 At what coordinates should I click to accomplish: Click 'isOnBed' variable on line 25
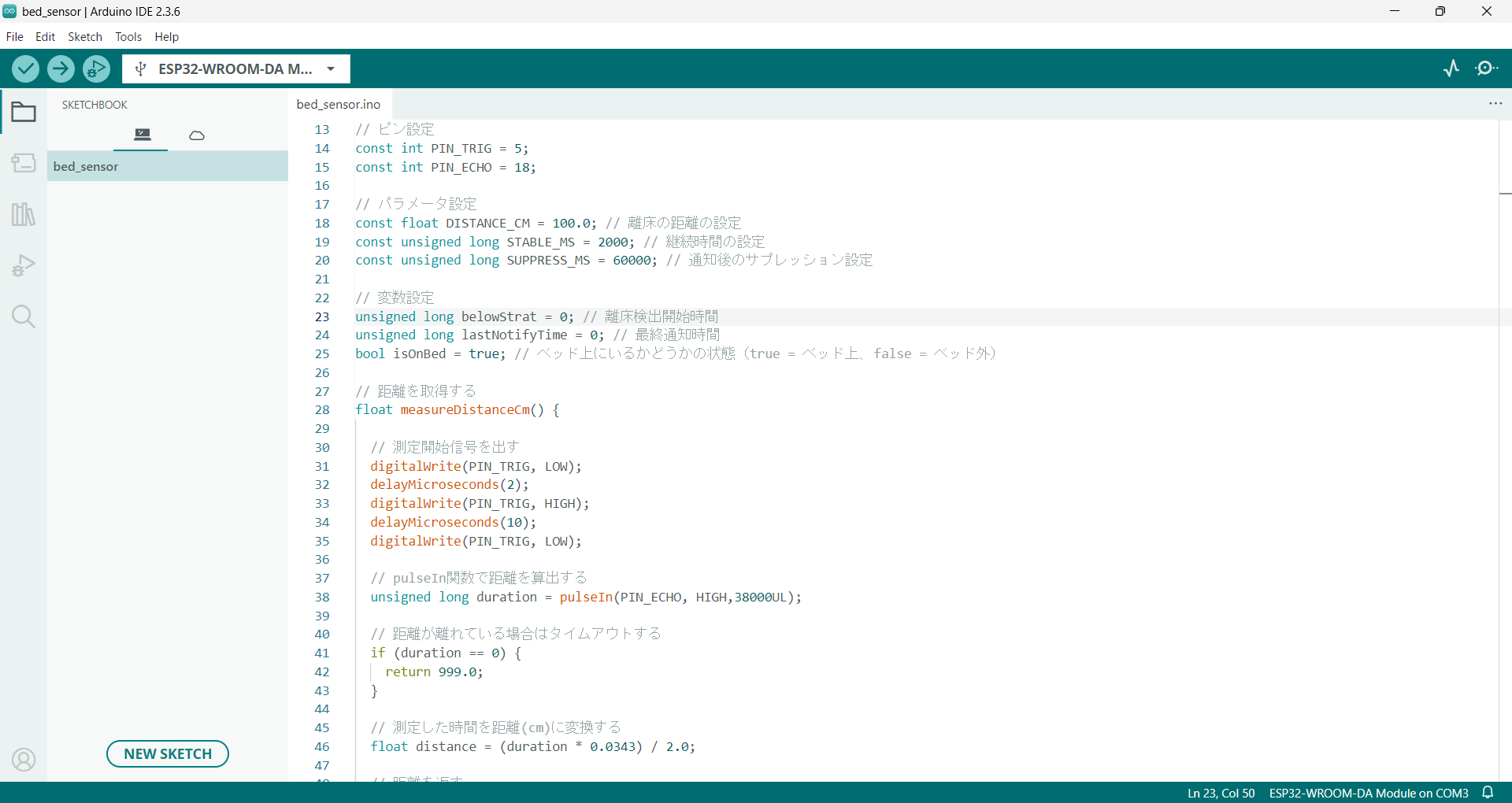pos(420,354)
